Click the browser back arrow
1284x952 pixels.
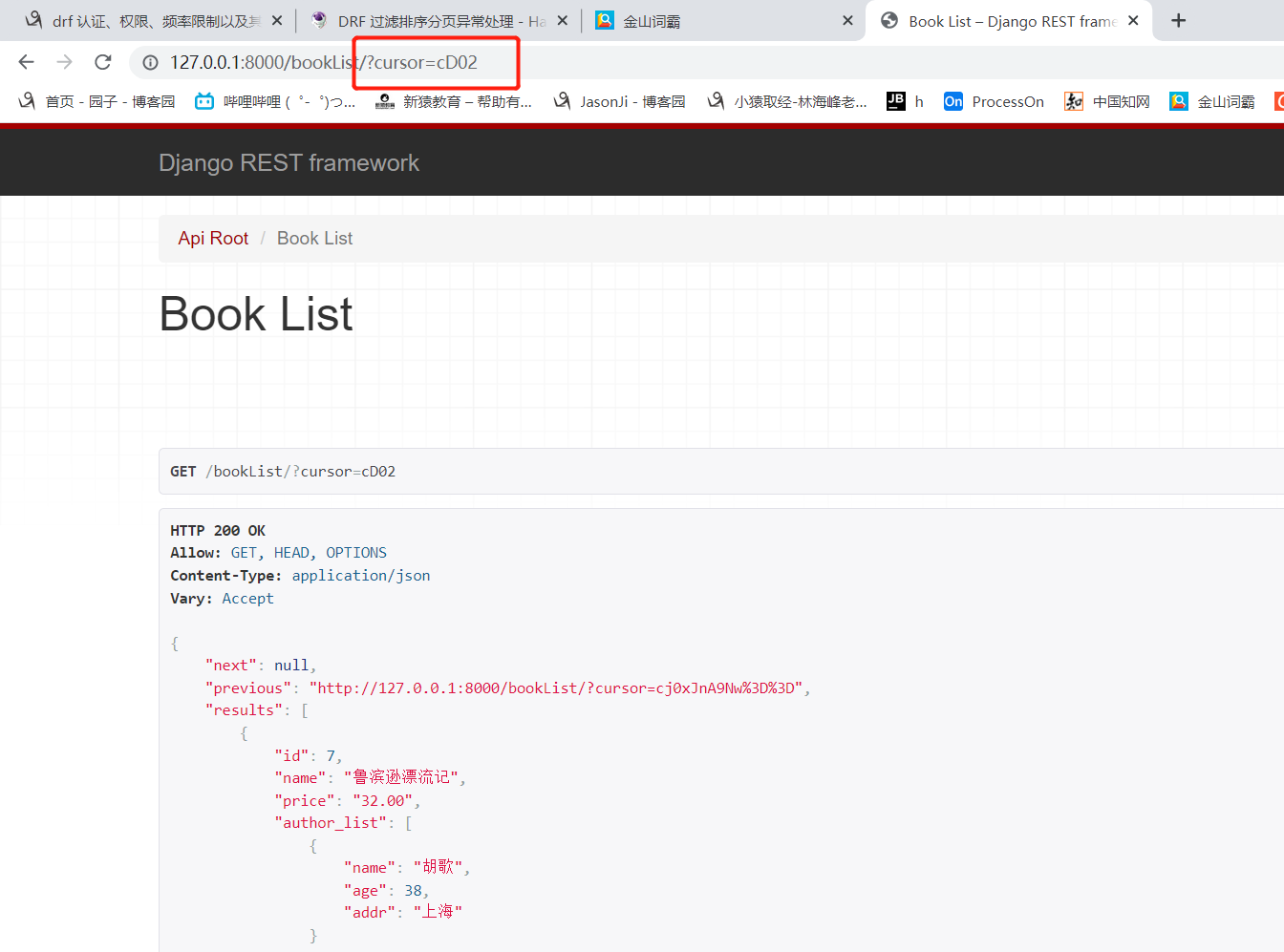[26, 62]
